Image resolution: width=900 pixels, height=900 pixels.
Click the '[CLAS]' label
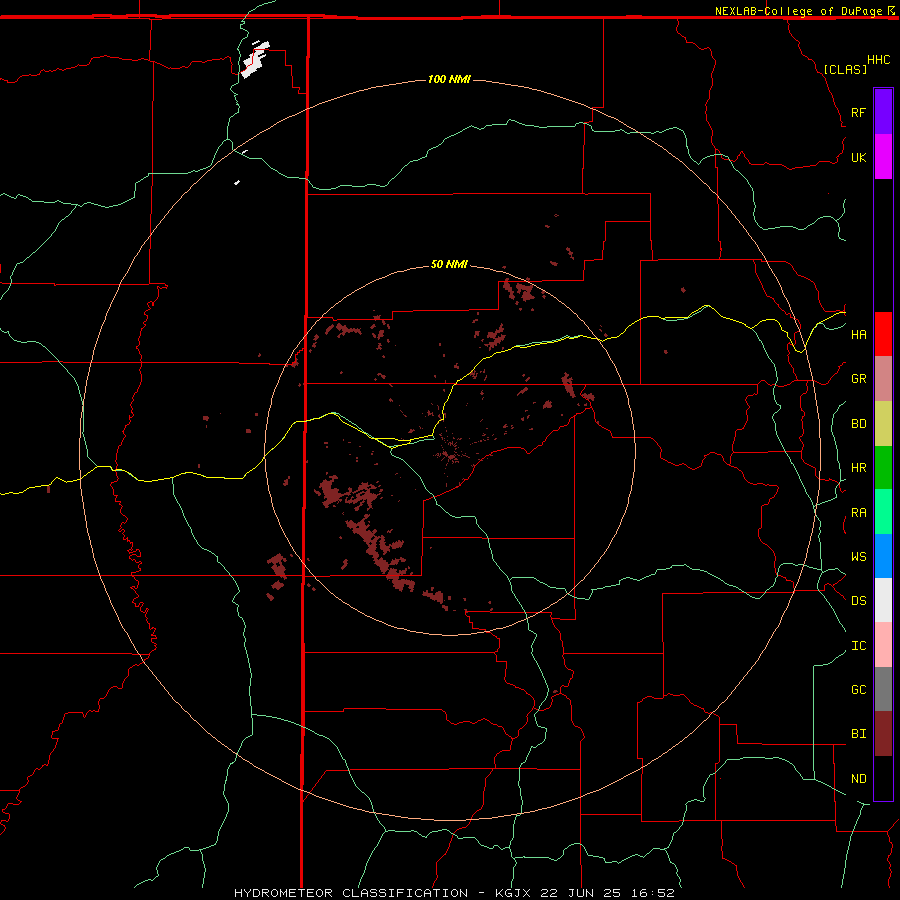point(845,69)
